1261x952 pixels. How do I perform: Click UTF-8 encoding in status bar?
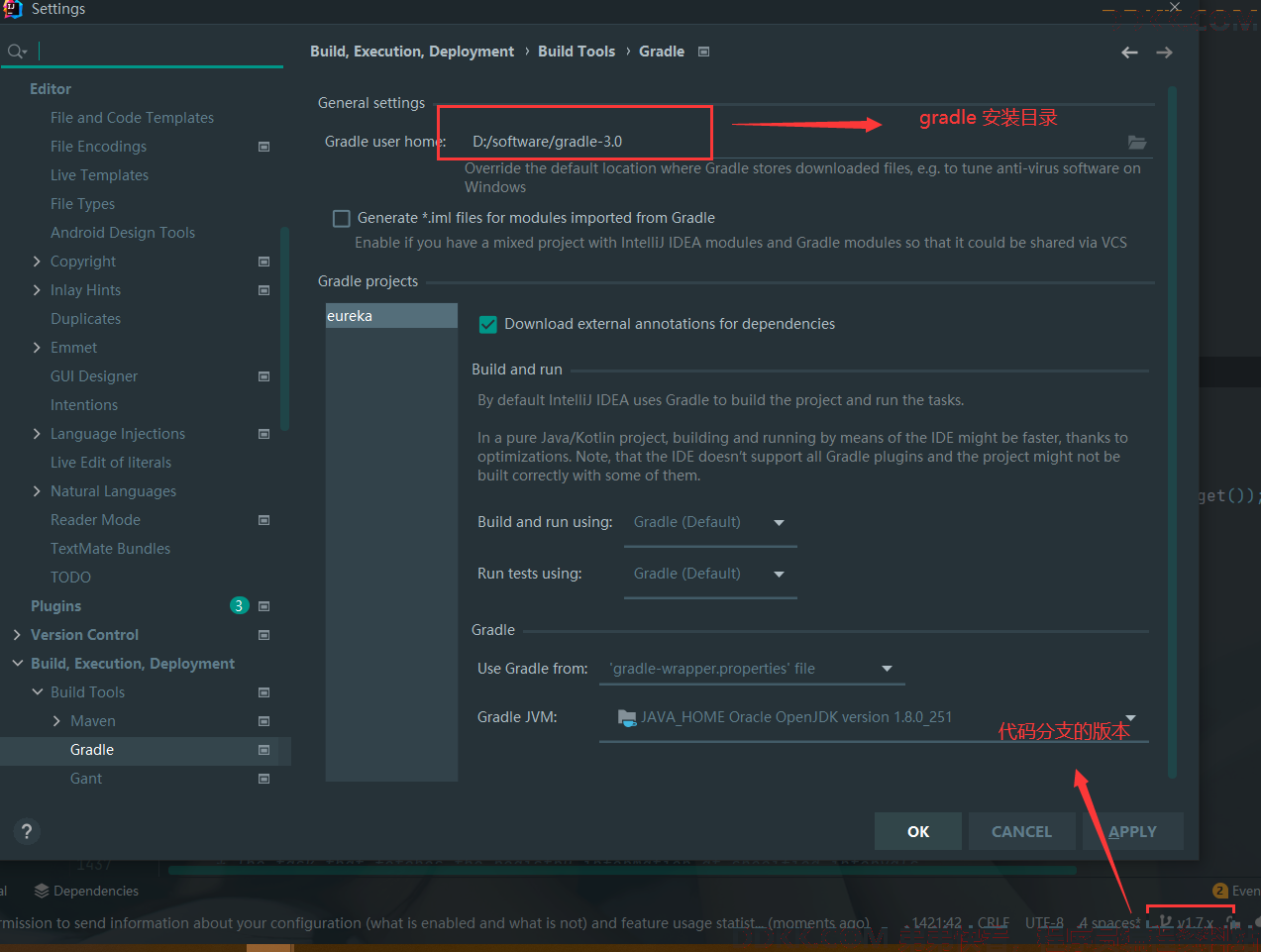coord(1044,922)
